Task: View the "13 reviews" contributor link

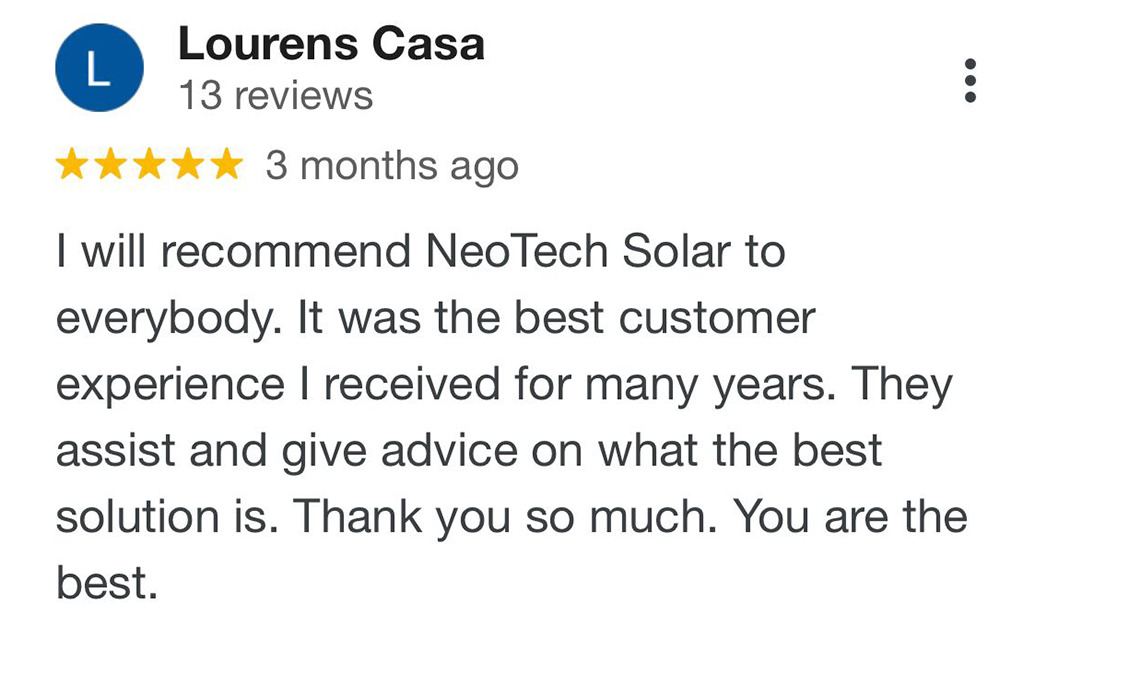Action: 276,95
